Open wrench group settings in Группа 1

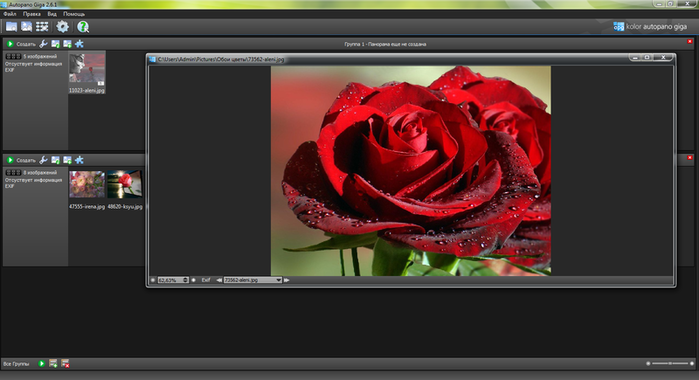(x=43, y=44)
